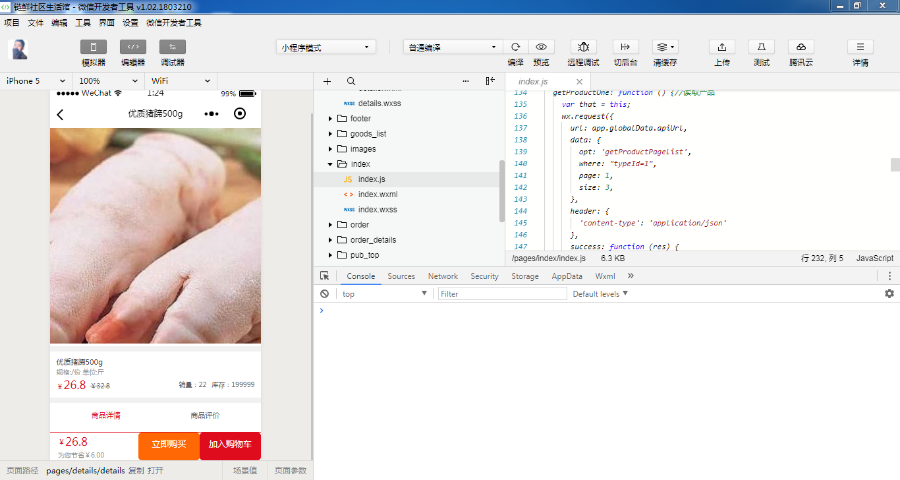
Task: Open the 小程序模式 mode dropdown
Action: [325, 47]
